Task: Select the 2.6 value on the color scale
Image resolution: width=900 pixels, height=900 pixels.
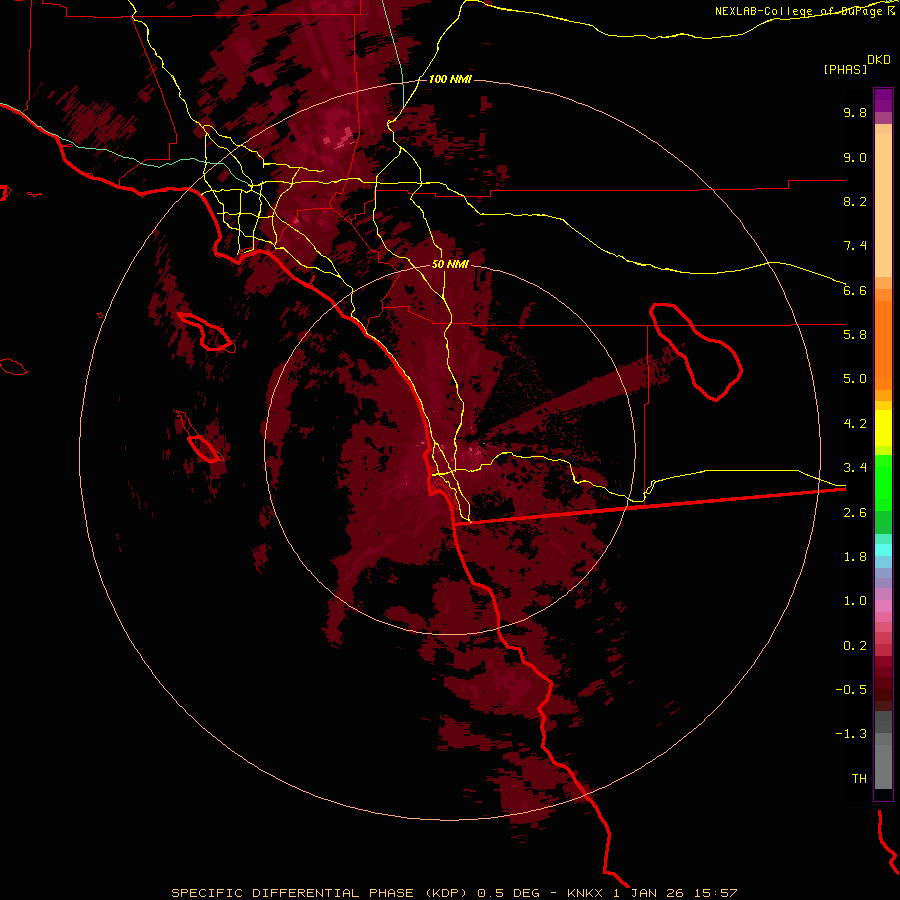Action: (x=855, y=512)
